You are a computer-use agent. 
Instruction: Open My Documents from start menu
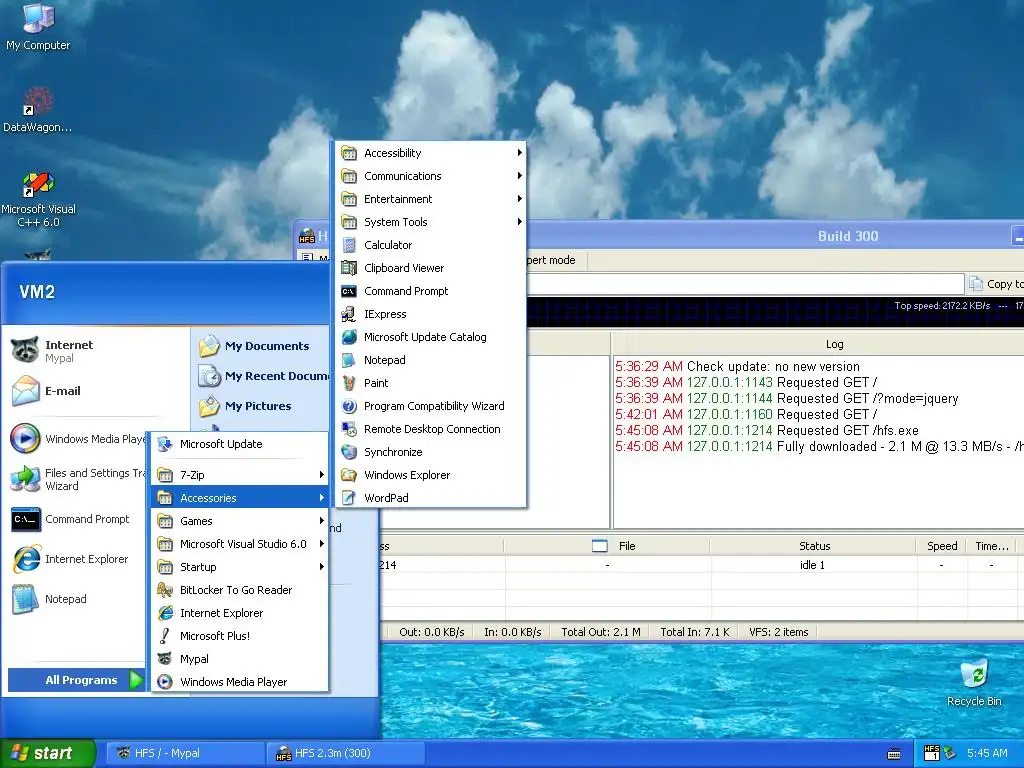(x=261, y=346)
